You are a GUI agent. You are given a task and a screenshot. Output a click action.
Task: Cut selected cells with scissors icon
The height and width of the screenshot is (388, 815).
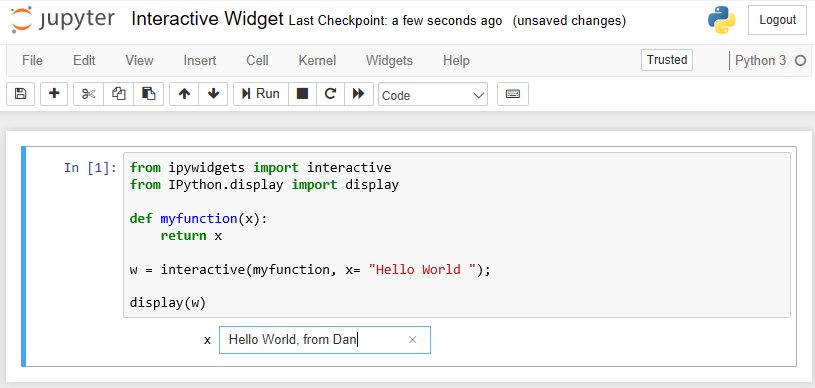[x=88, y=94]
